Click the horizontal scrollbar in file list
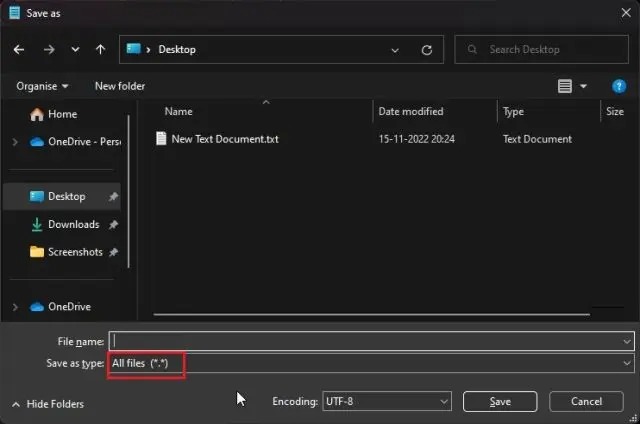This screenshot has width=640, height=424. 371,315
